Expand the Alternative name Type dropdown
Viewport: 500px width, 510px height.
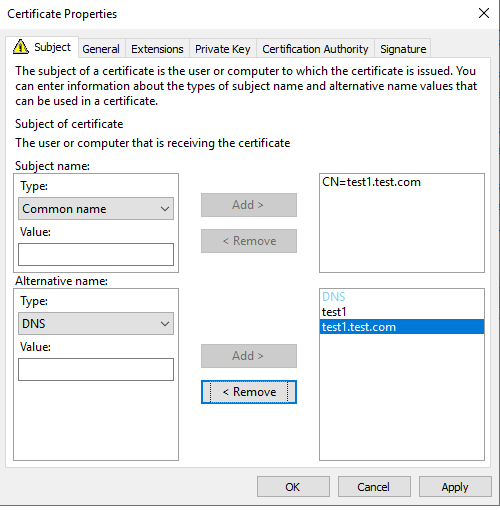pos(96,324)
